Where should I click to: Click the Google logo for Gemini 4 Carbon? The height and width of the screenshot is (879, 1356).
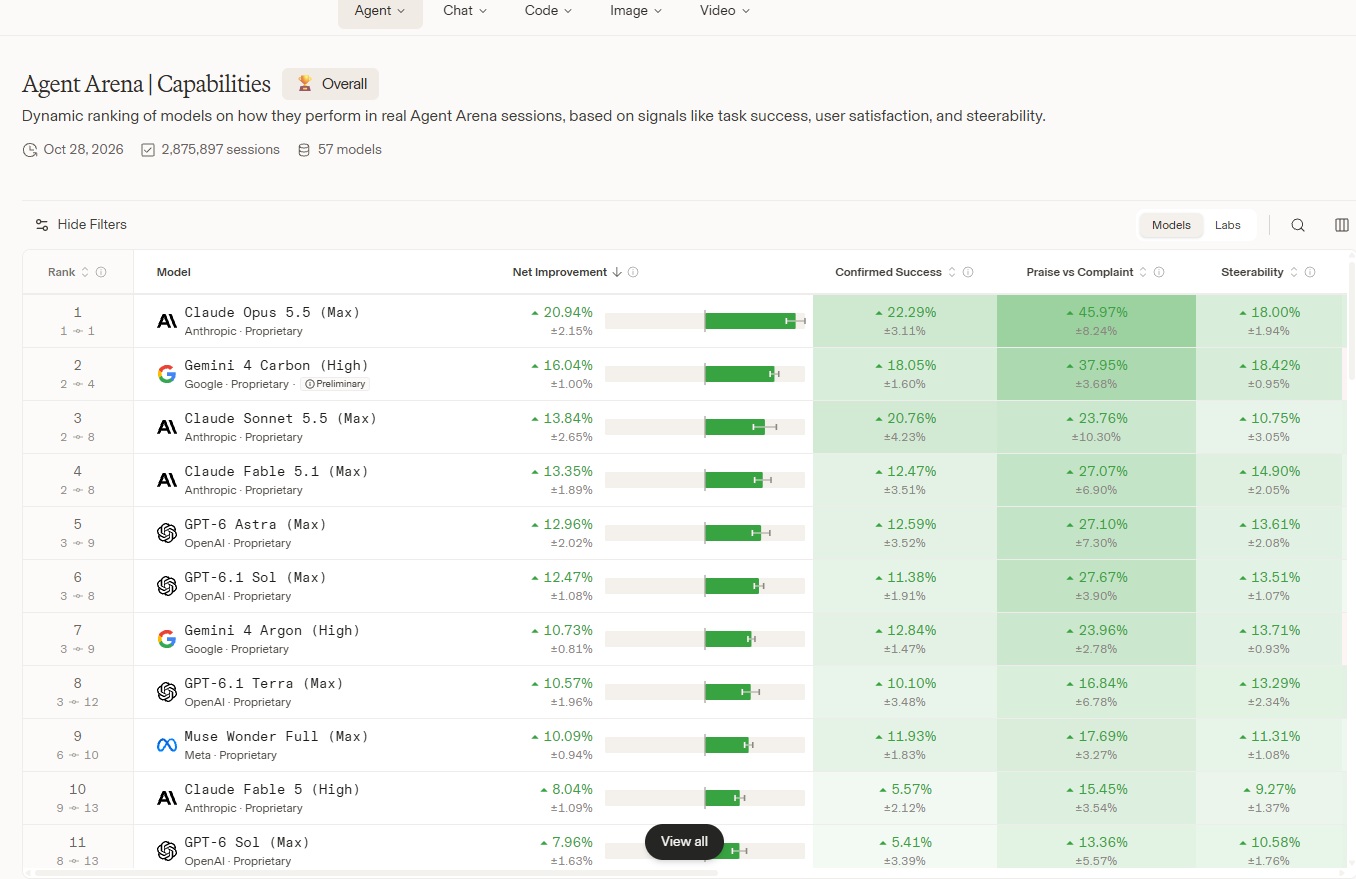[167, 374]
